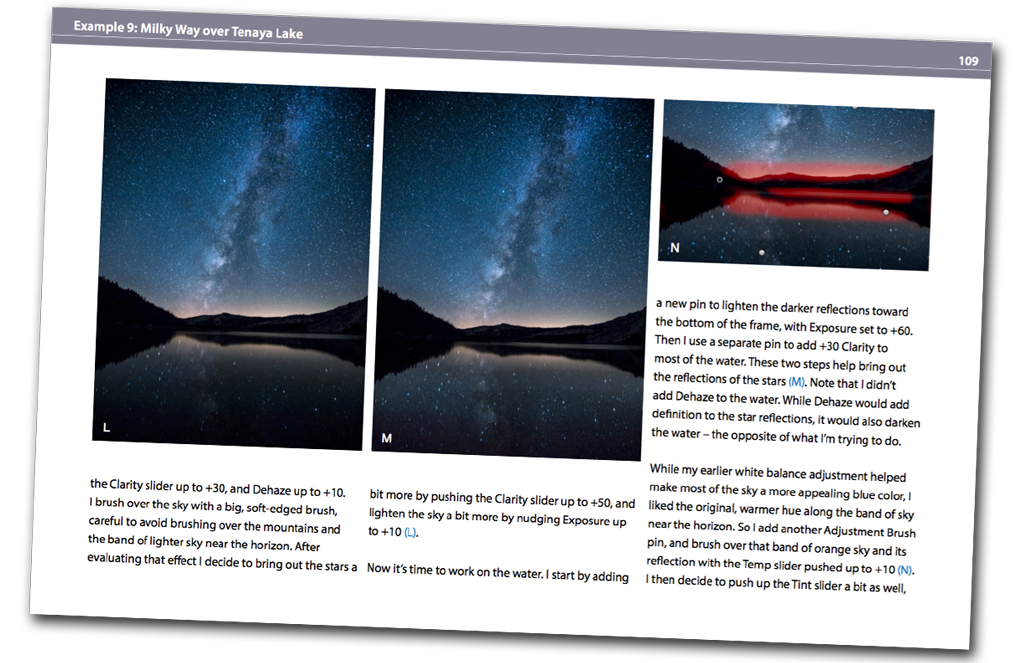The width and height of the screenshot is (1024, 663).
Task: Click the text "careful to avoid brushing over the mountains and"
Action: [x=214, y=525]
